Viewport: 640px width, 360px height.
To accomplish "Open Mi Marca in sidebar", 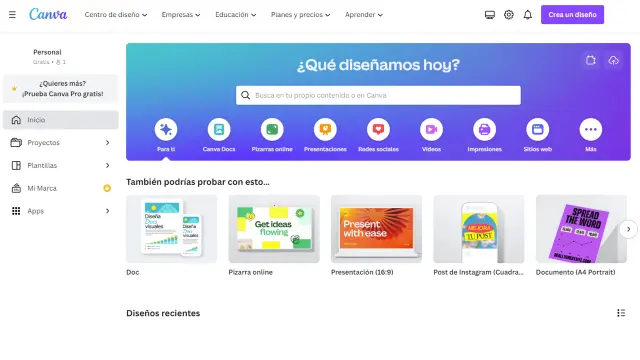I will point(61,188).
